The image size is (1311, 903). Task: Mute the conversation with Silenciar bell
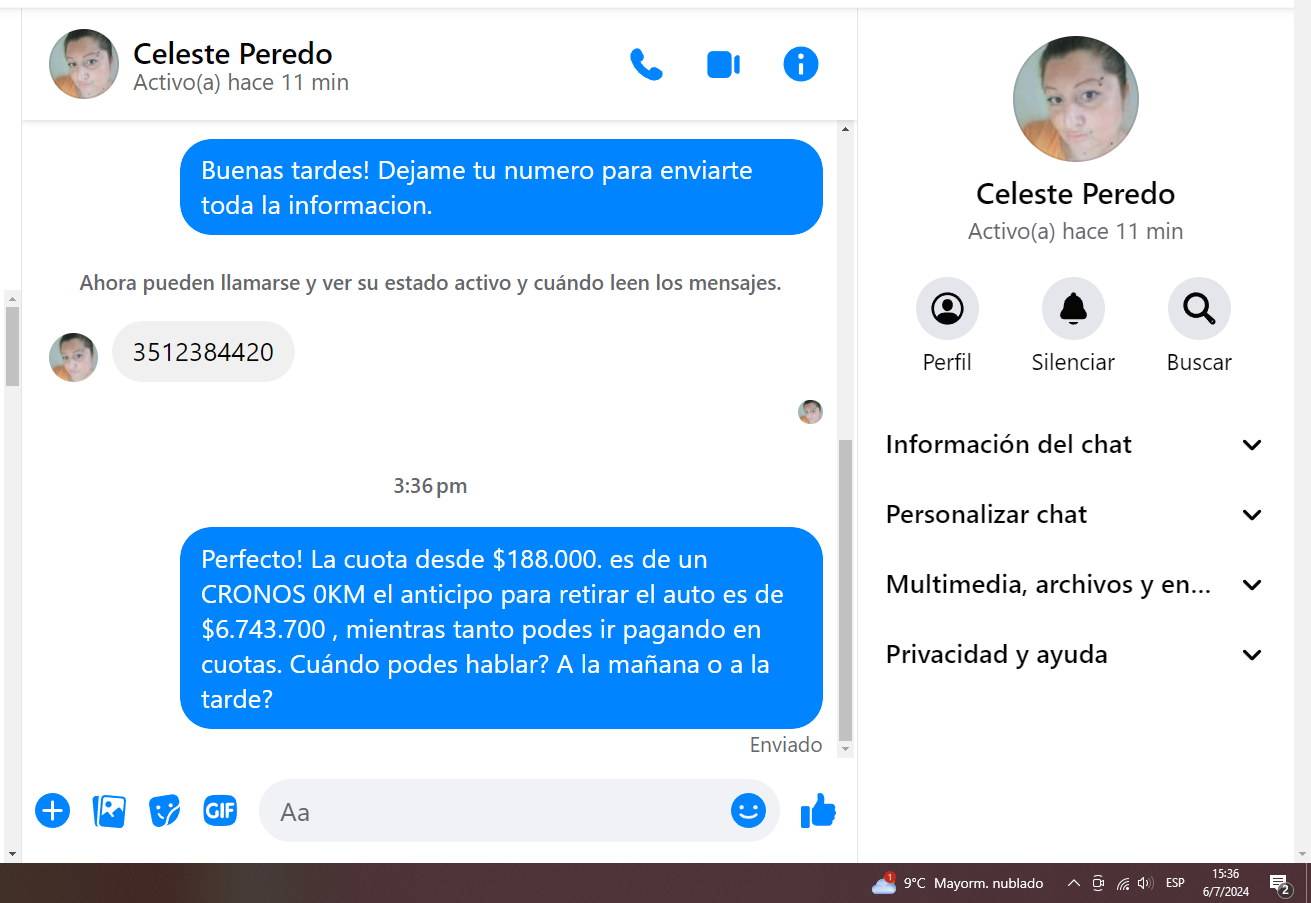pyautogui.click(x=1073, y=309)
